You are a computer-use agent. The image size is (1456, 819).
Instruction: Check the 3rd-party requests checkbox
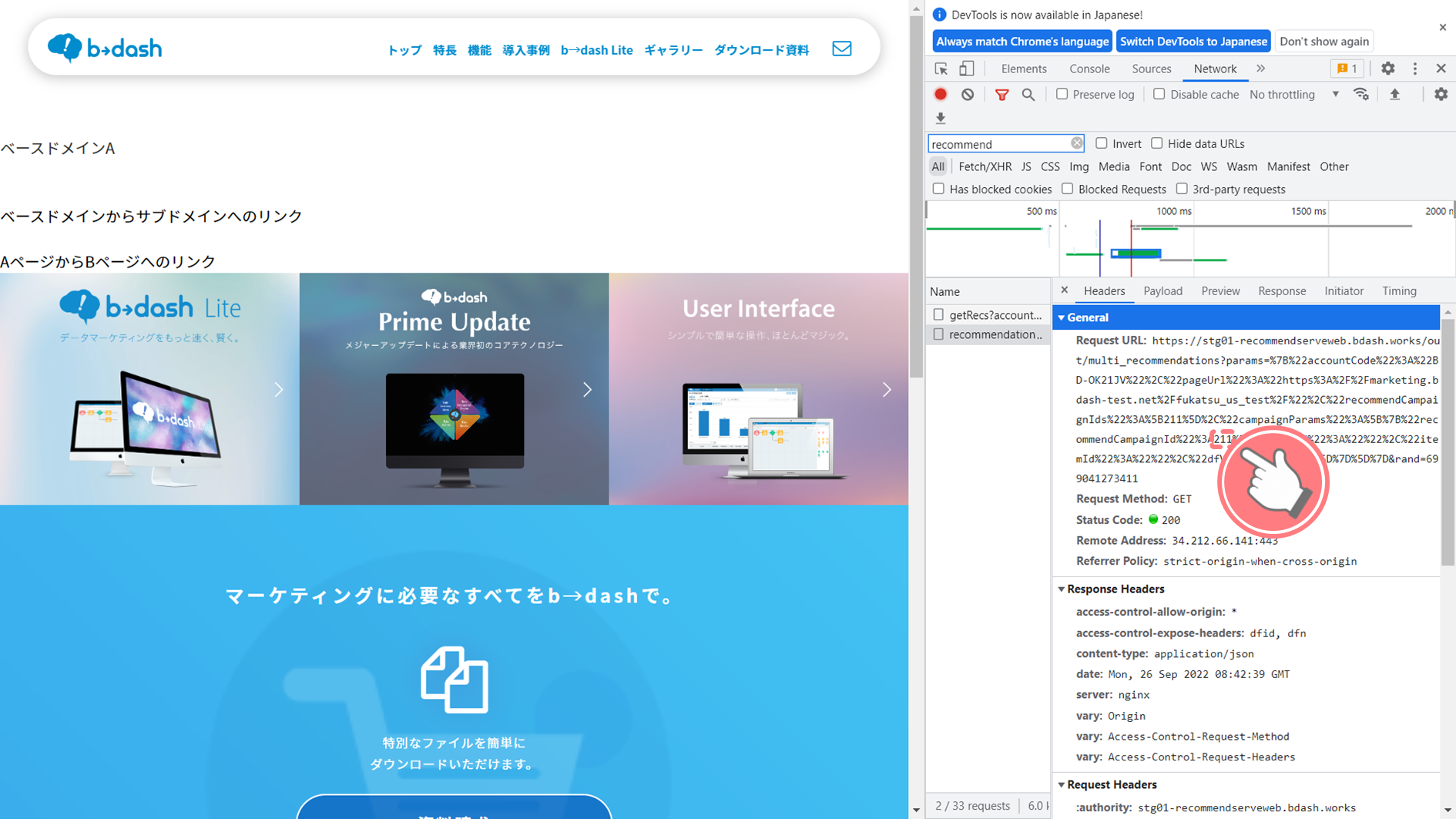1181,189
